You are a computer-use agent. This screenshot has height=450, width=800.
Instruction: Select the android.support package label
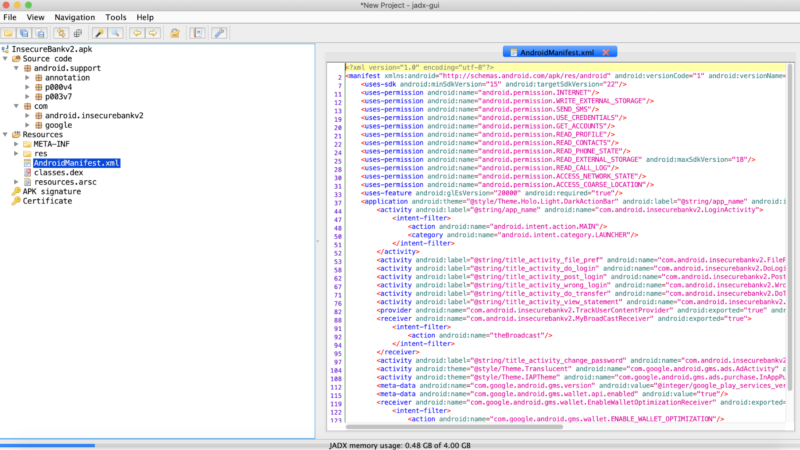[67, 68]
